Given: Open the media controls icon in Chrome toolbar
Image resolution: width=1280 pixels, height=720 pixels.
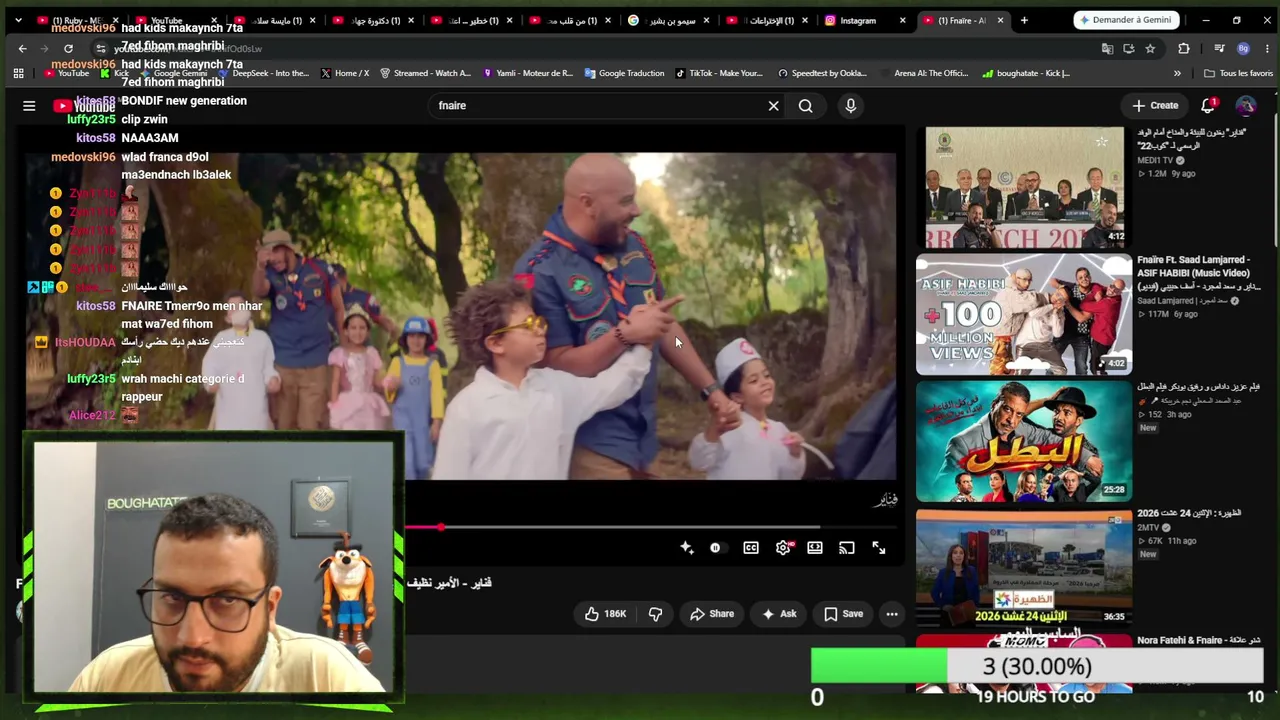Looking at the screenshot, I should click(x=1219, y=48).
